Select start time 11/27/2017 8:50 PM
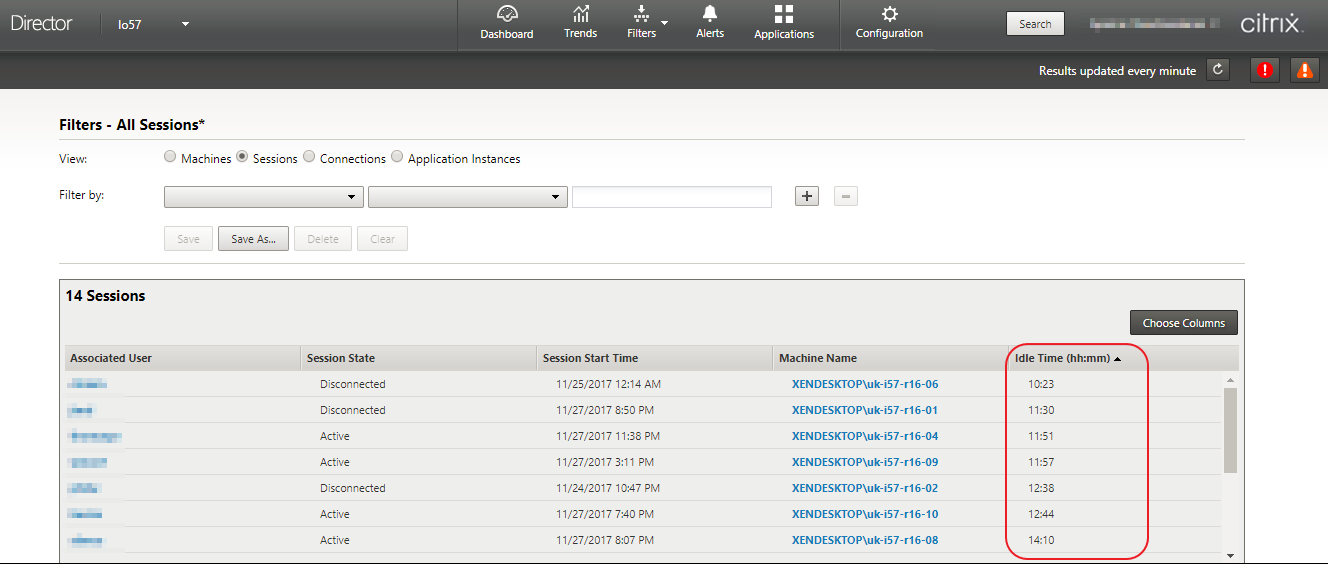This screenshot has width=1328, height=564. (605, 410)
